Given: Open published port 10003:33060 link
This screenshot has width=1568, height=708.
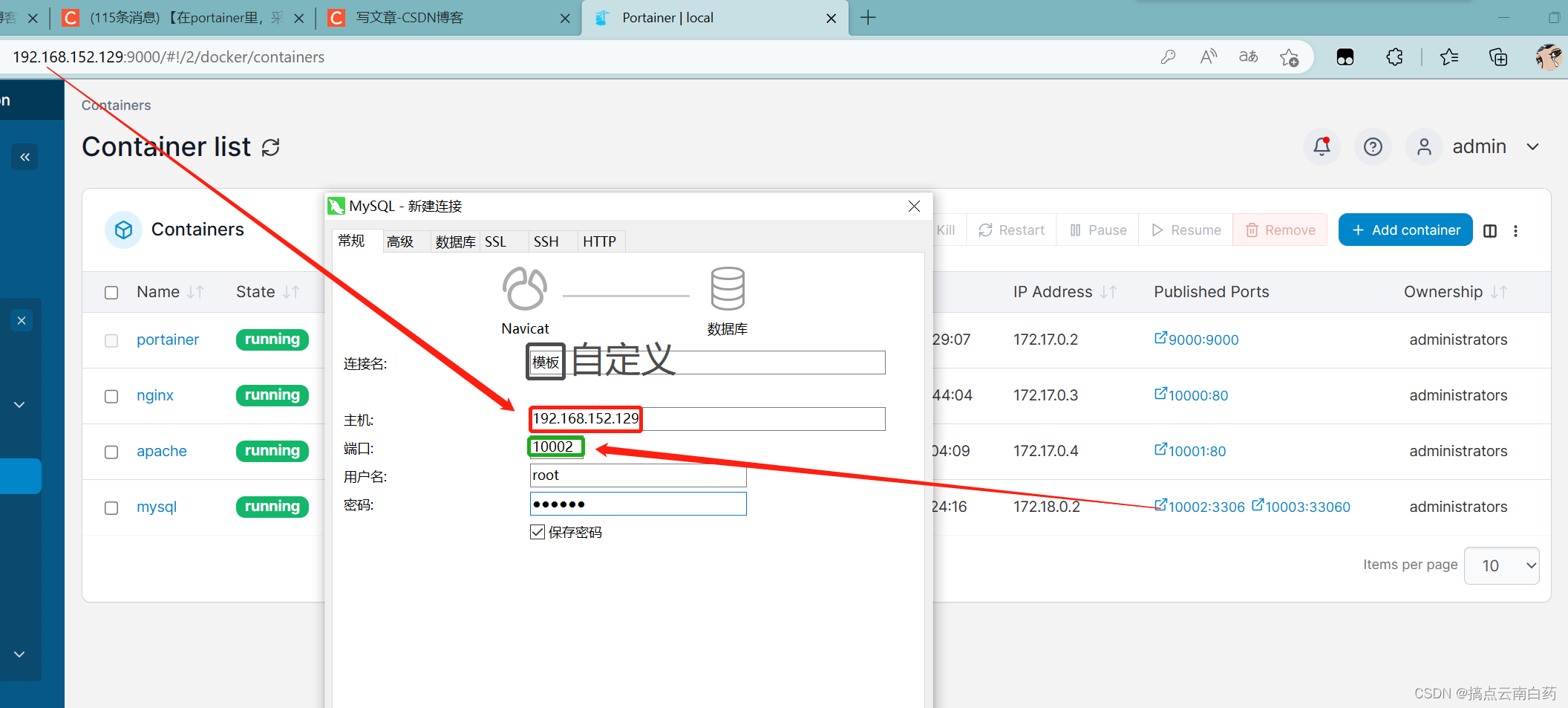Looking at the screenshot, I should coord(1301,507).
